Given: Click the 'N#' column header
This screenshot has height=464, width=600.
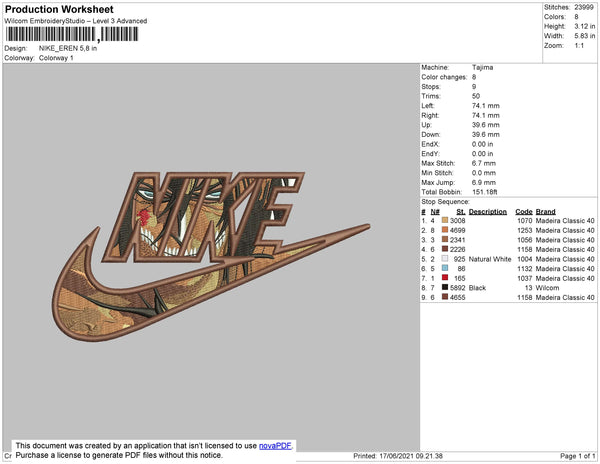Looking at the screenshot, I should point(435,212).
